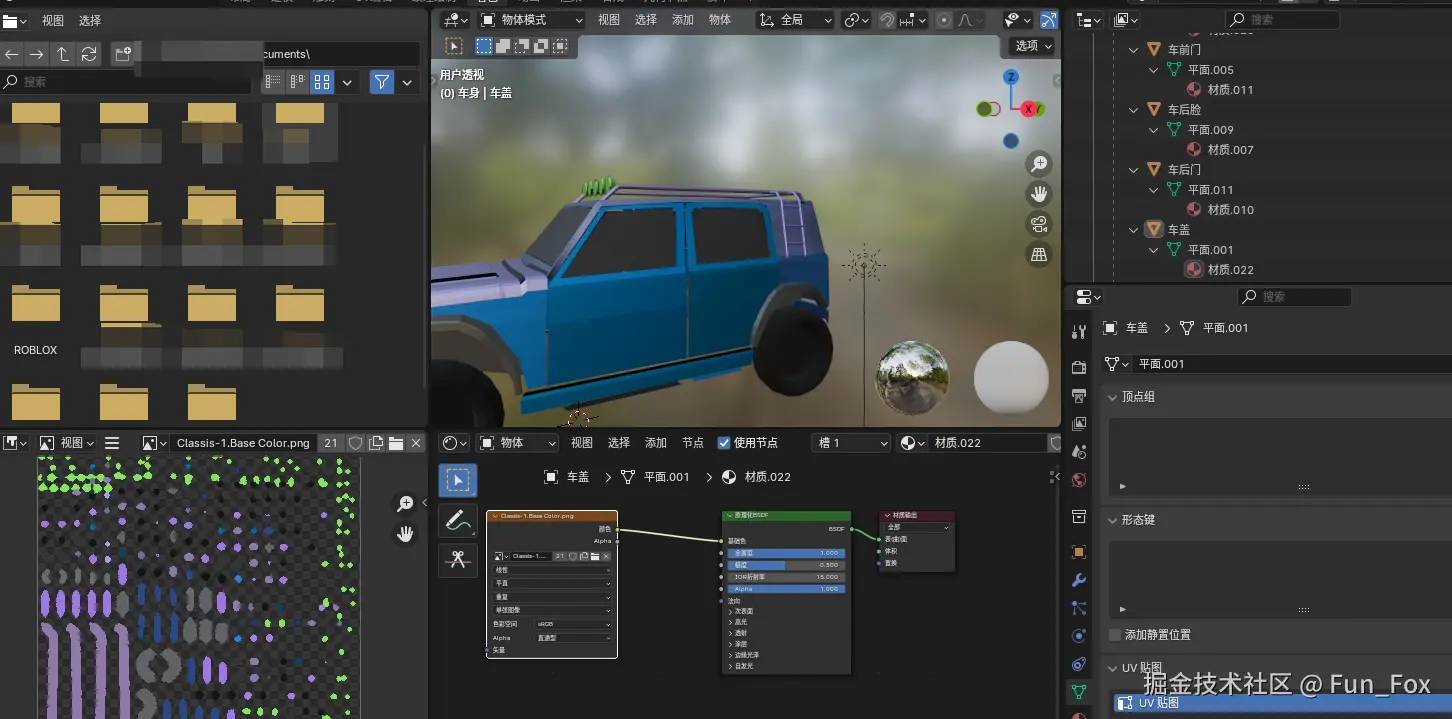Image resolution: width=1452 pixels, height=719 pixels.
Task: Click the viewport camera view icon
Action: point(1039,224)
